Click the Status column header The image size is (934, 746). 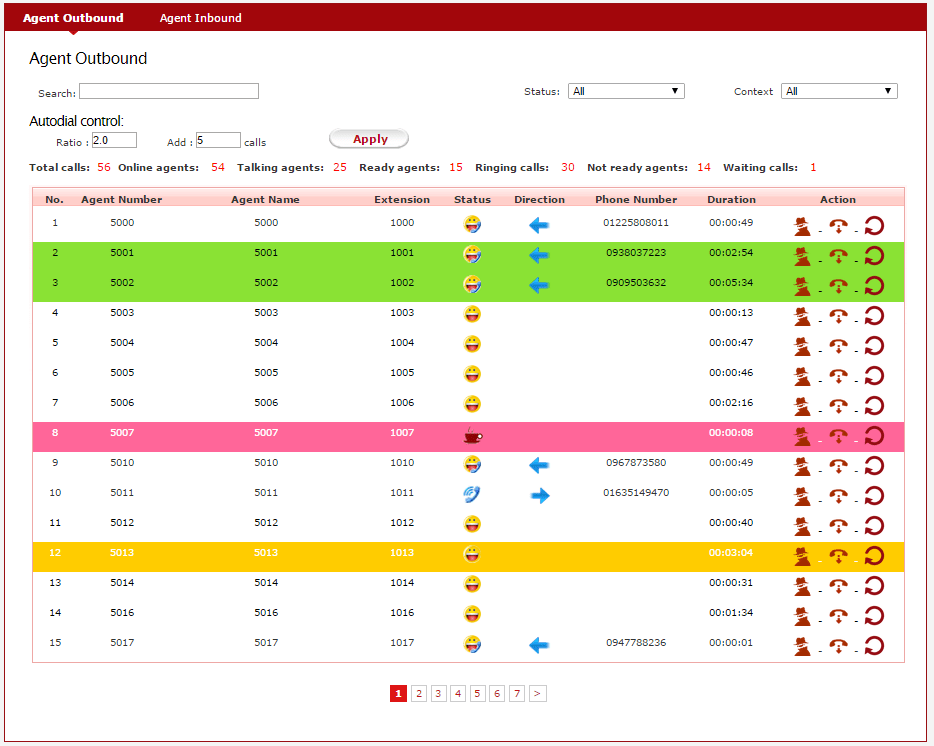[472, 200]
